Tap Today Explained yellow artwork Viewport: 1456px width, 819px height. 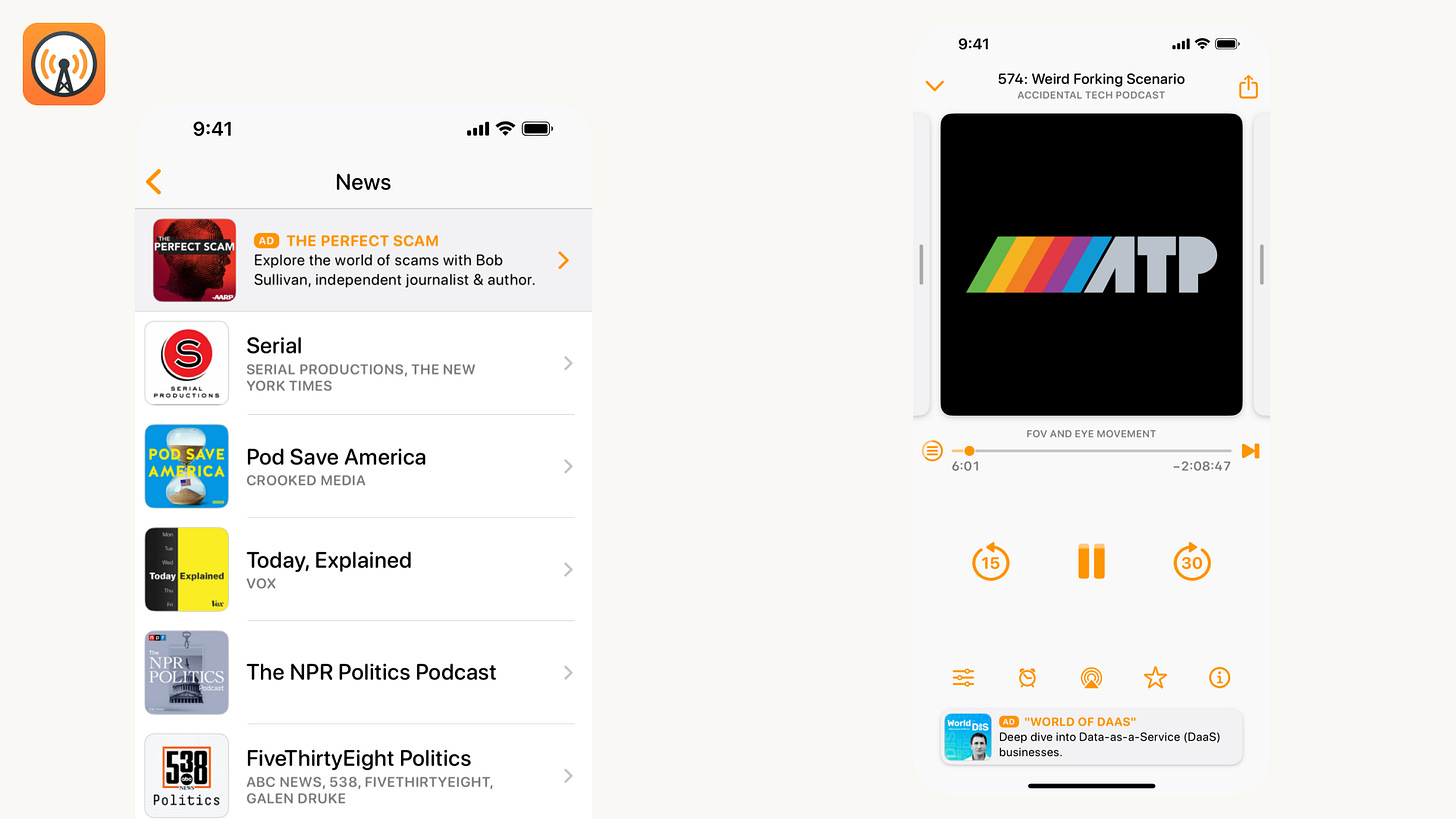[x=187, y=569]
